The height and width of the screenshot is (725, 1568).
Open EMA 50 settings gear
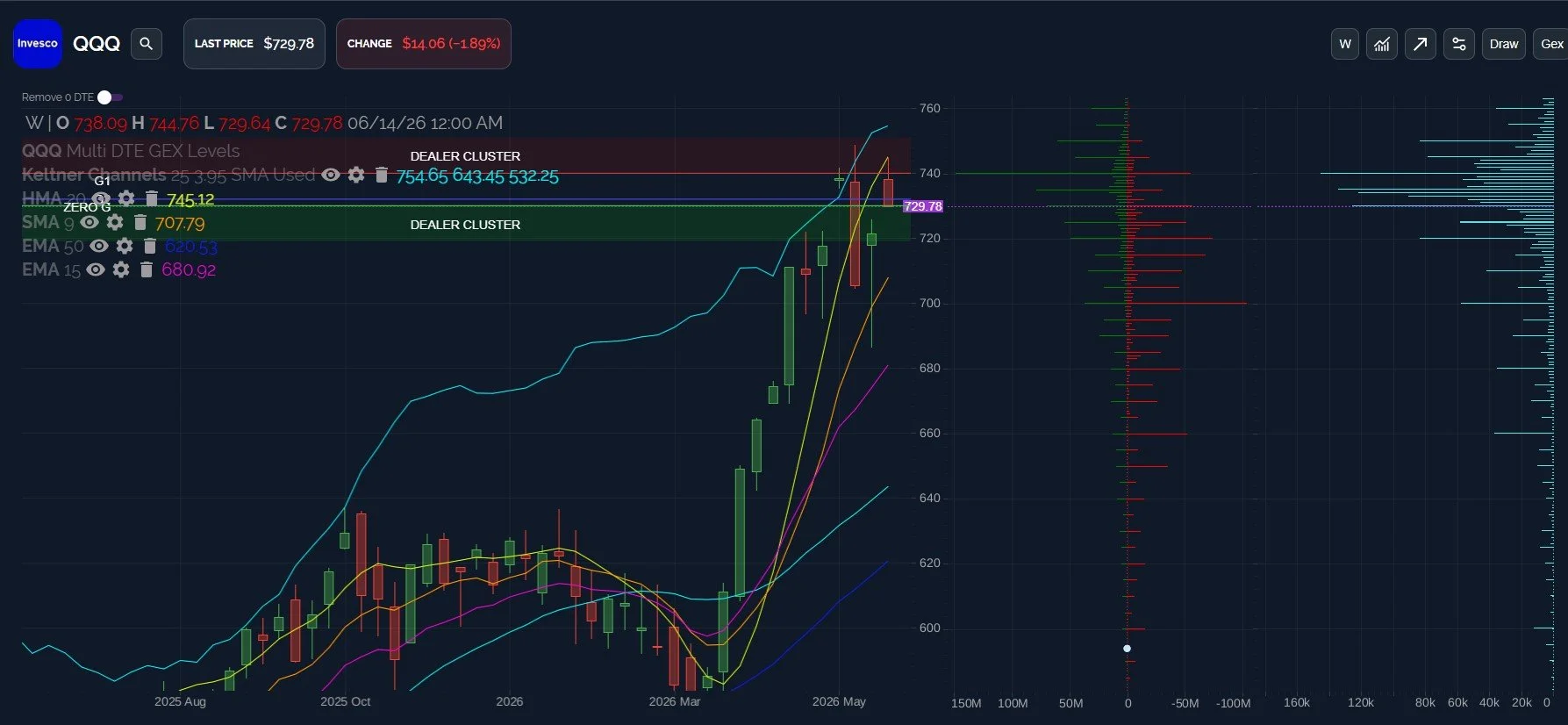[125, 246]
